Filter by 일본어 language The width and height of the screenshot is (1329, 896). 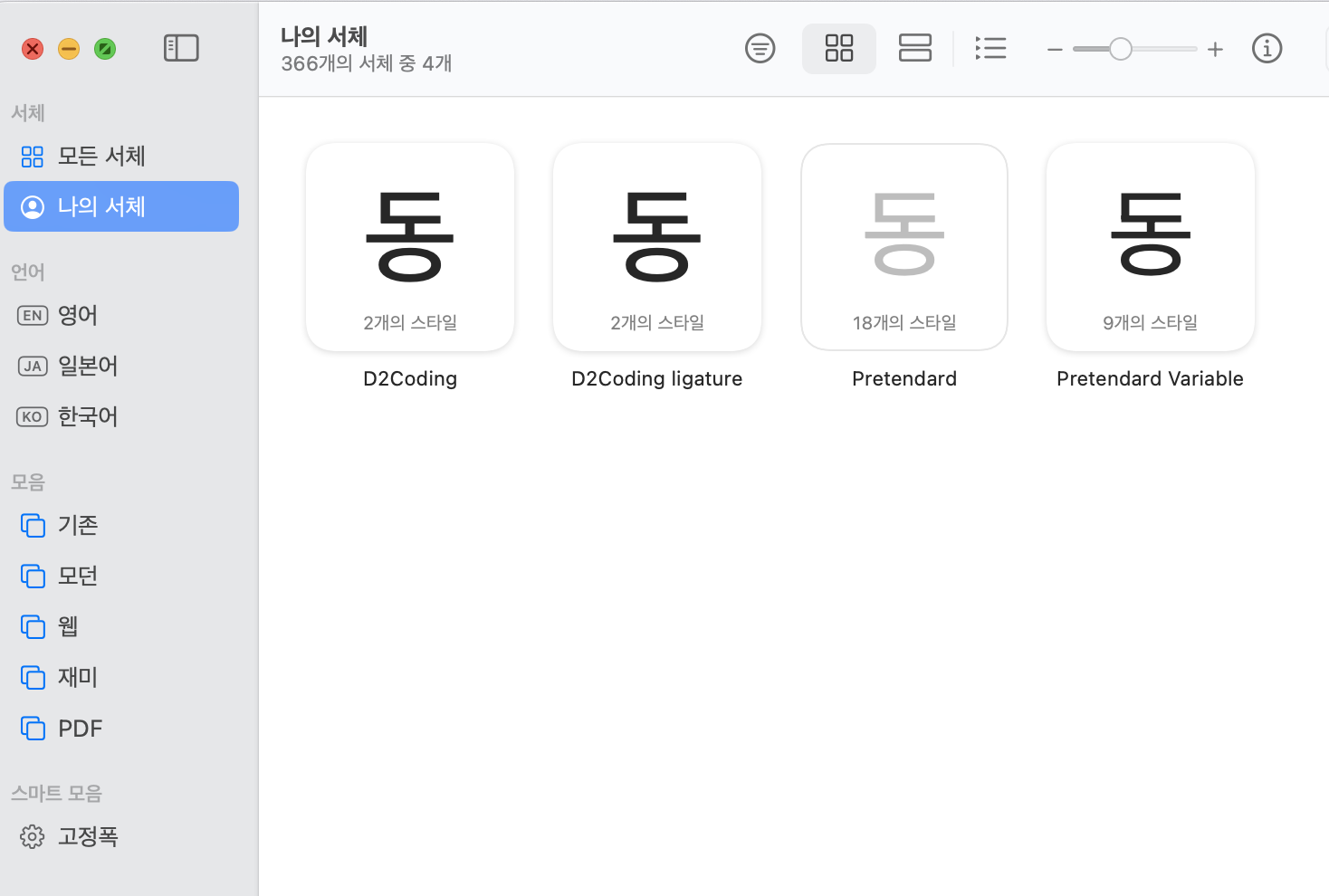[121, 366]
